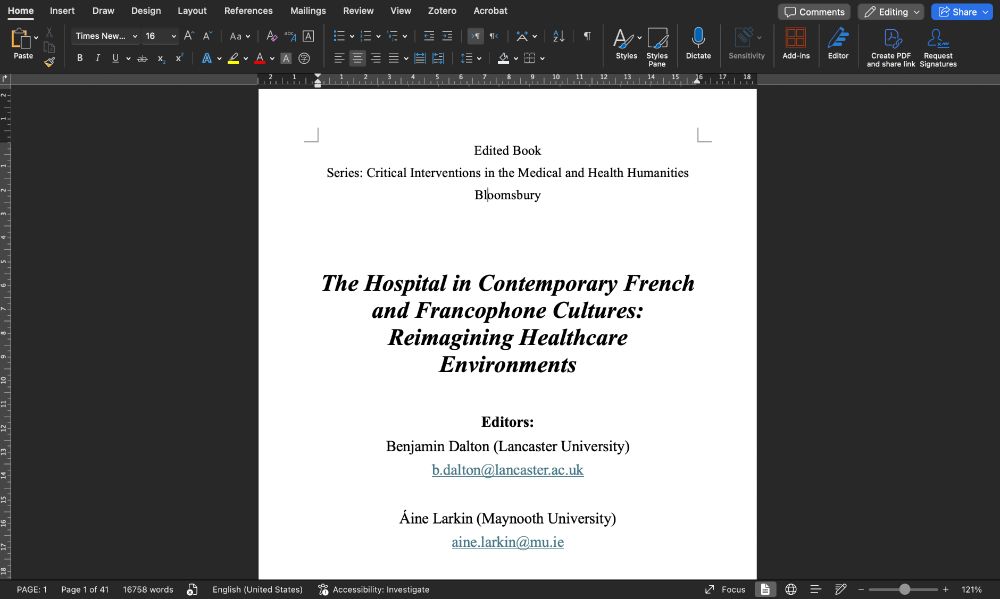Open the font name dropdown

coord(135,36)
